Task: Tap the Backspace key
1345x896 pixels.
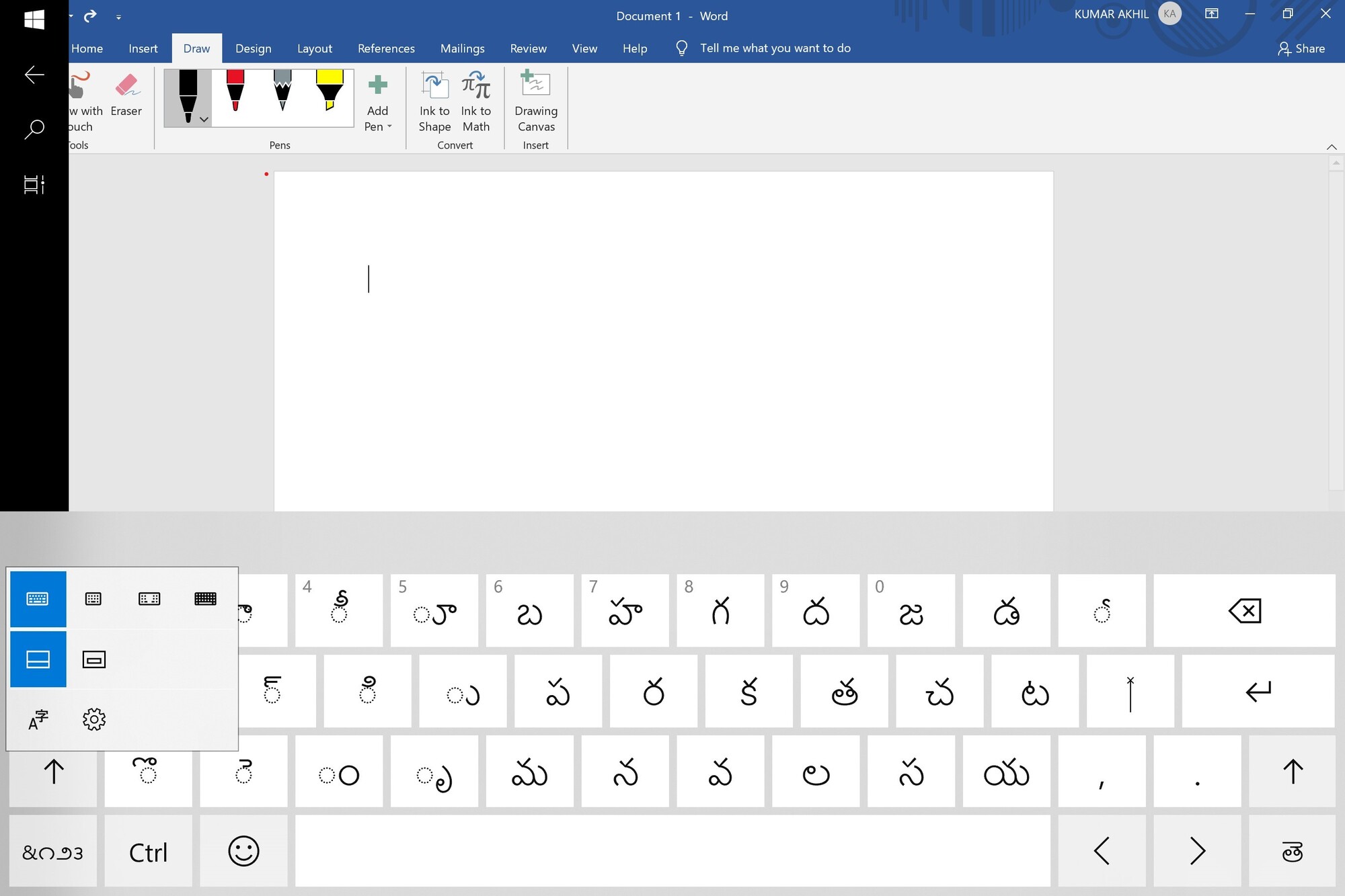Action: coord(1244,610)
